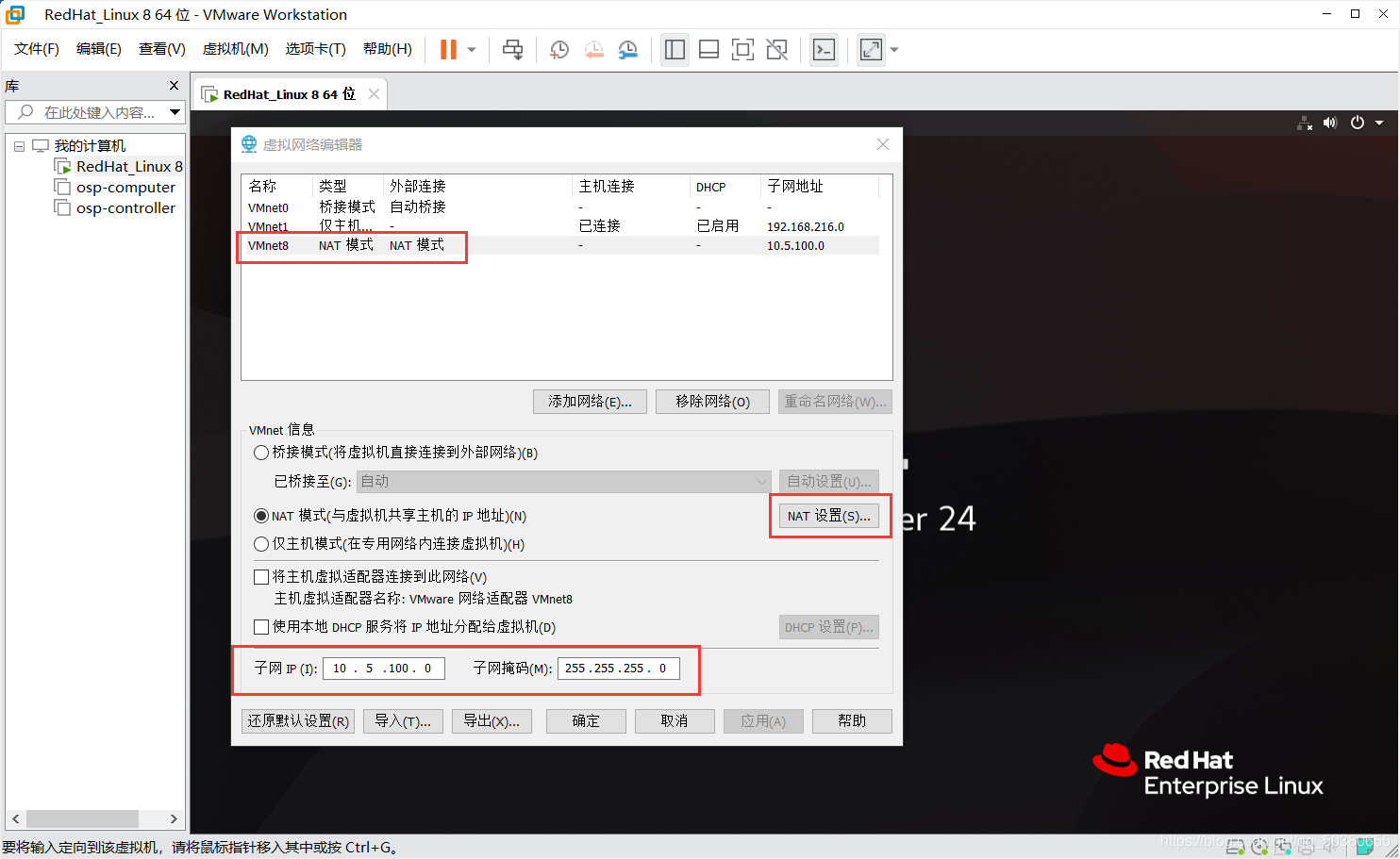Screen dimensions: 1400x859
Task: Open the 查看(V) menu
Action: coord(162,49)
